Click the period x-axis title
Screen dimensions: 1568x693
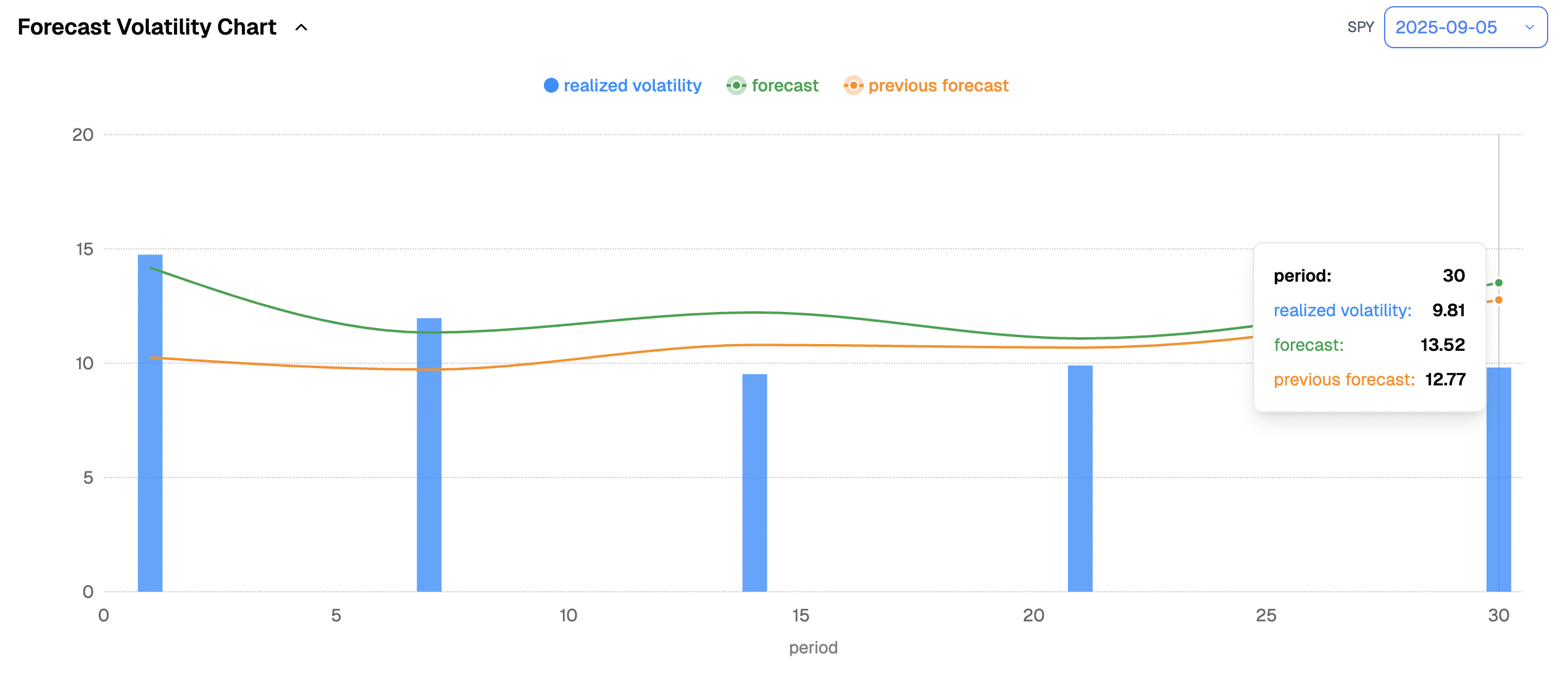pos(813,647)
